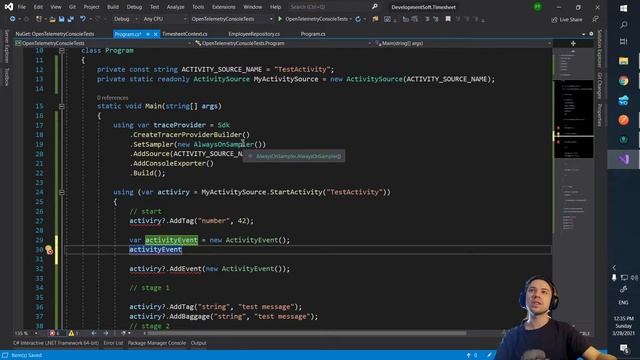The width and height of the screenshot is (640, 360).
Task: Click the Visual Studio logo icon
Action: coord(9,7)
